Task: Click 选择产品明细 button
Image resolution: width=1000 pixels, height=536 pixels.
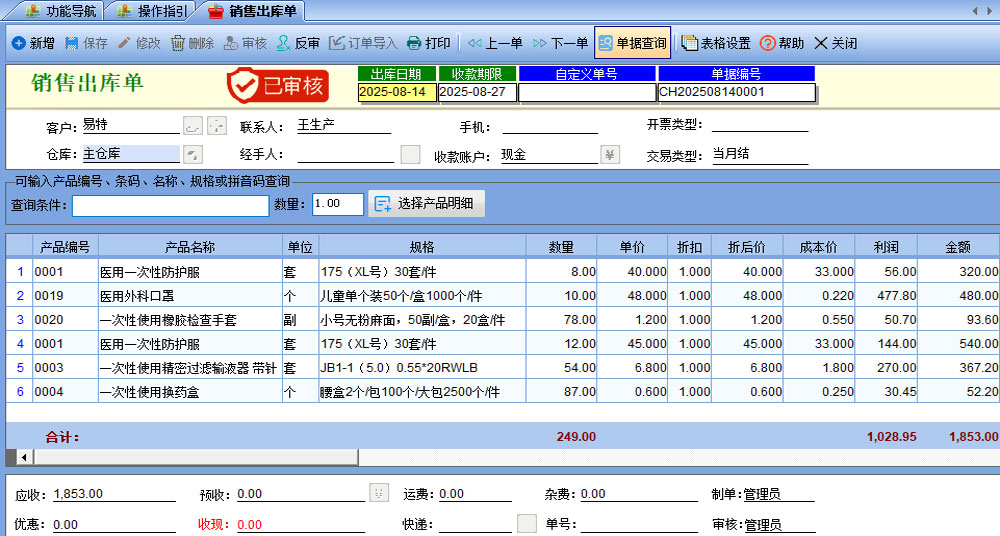Action: tap(426, 204)
